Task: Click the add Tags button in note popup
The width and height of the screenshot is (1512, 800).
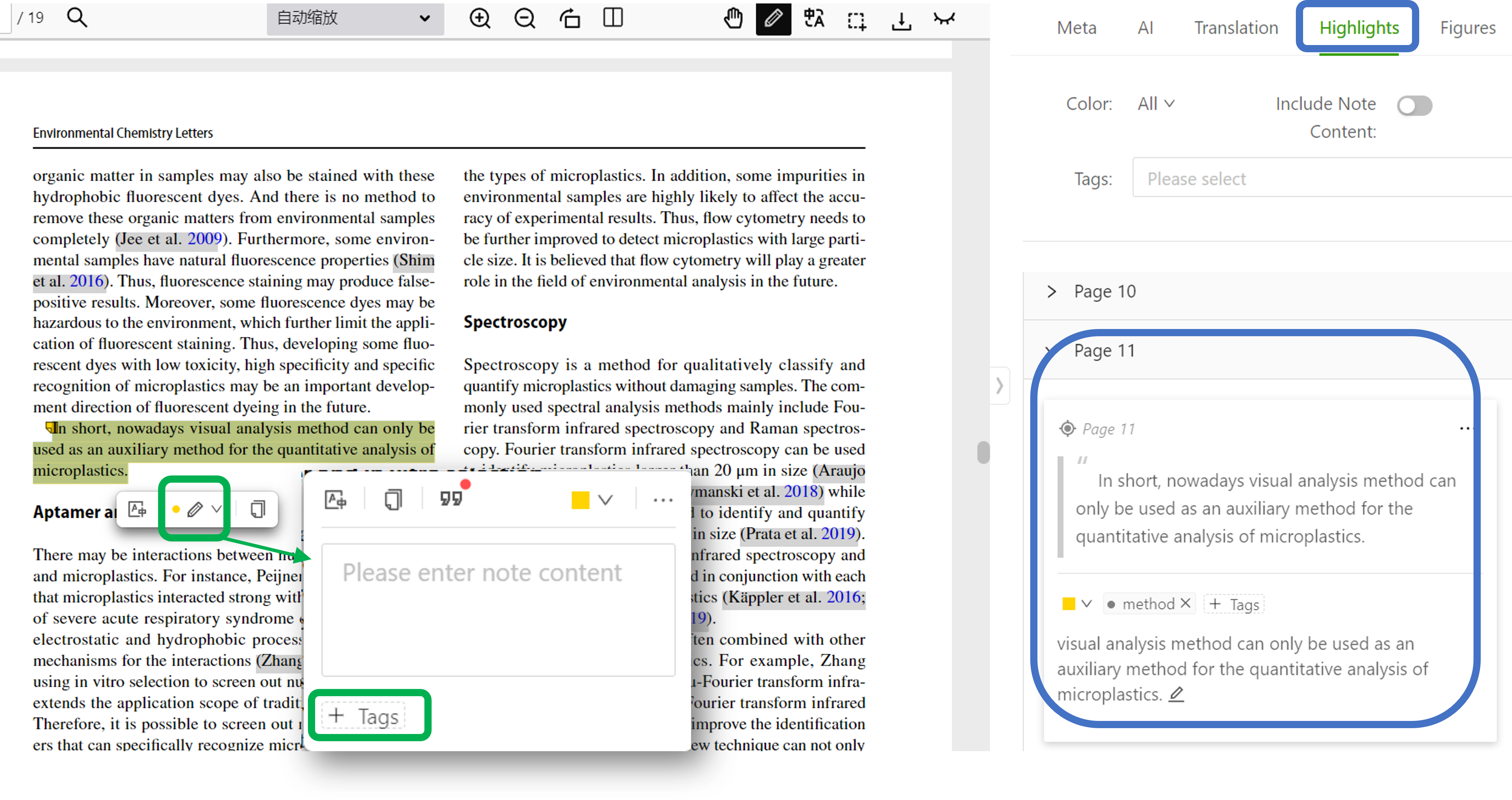Action: (364, 716)
